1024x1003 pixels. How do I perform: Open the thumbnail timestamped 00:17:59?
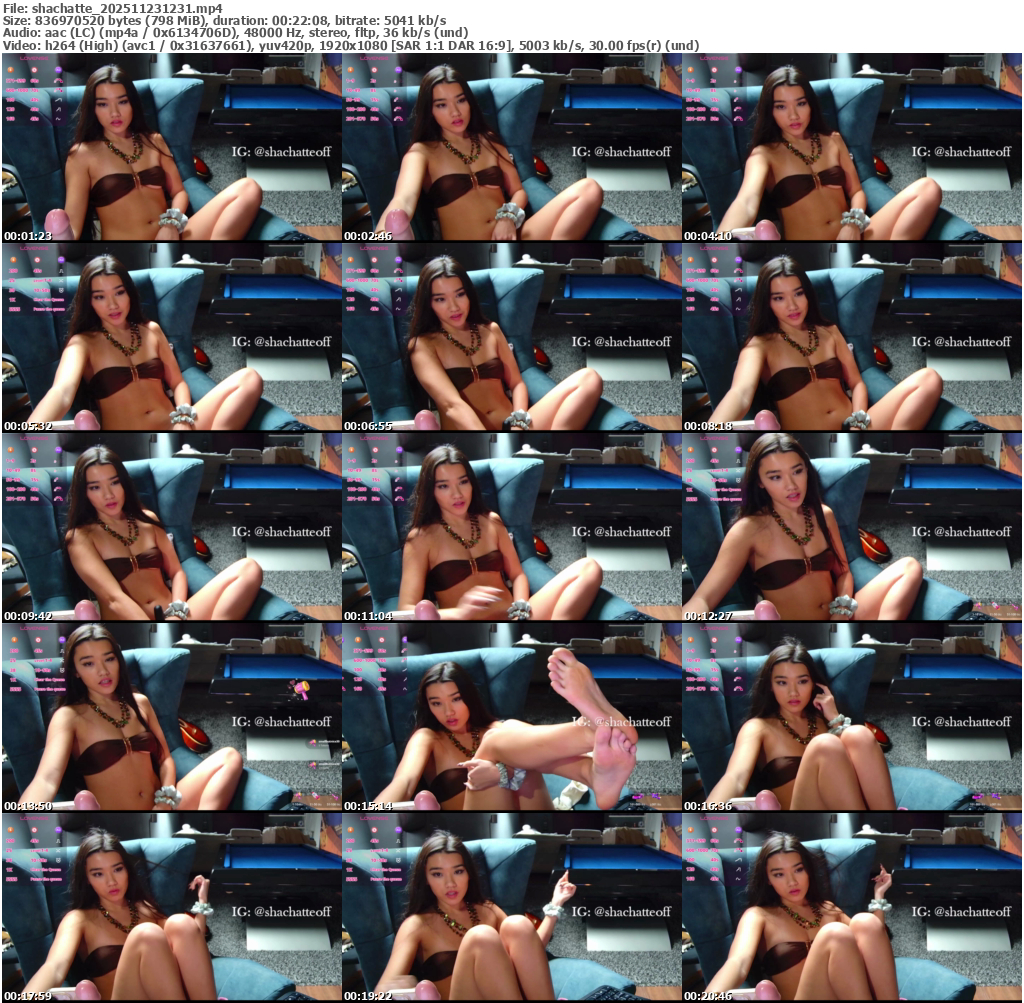172,907
